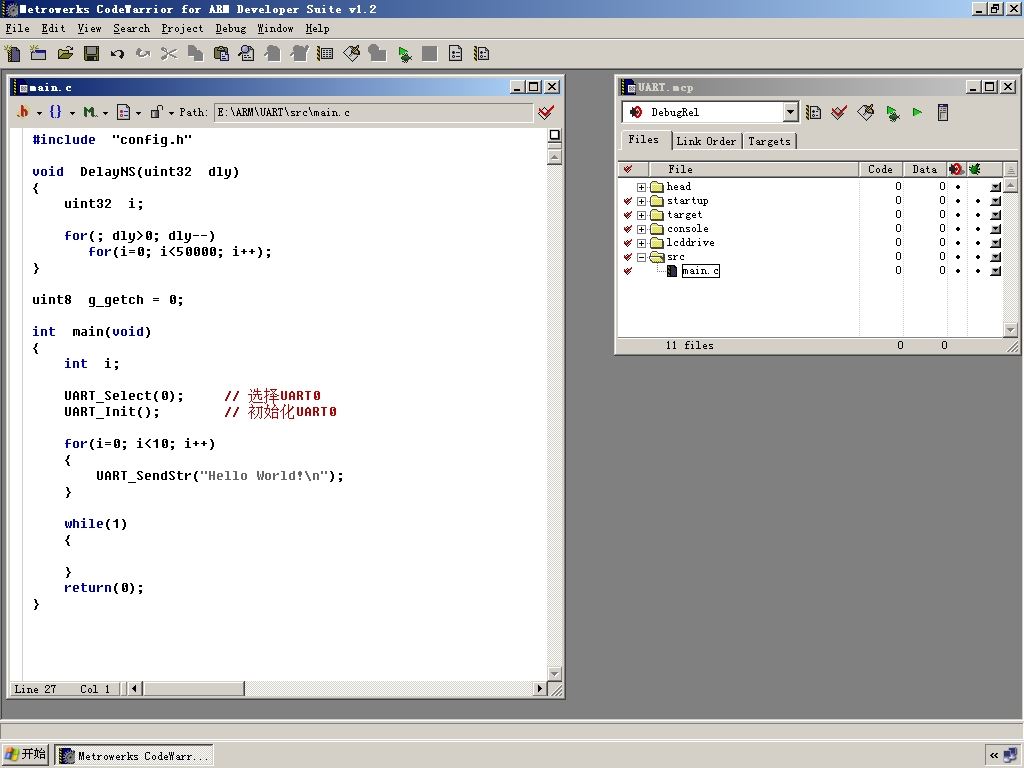1024x768 pixels.
Task: Toggle the touch checkmark for lcddrive
Action: coord(628,243)
